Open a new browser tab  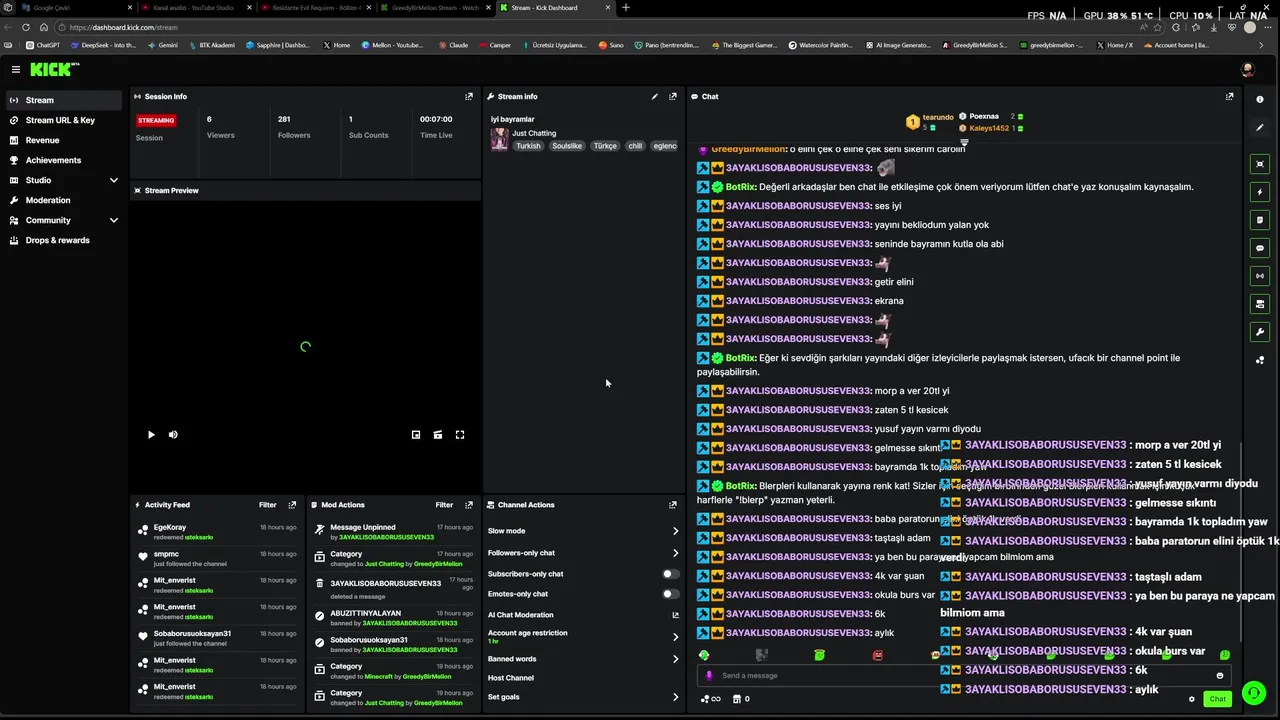626,8
